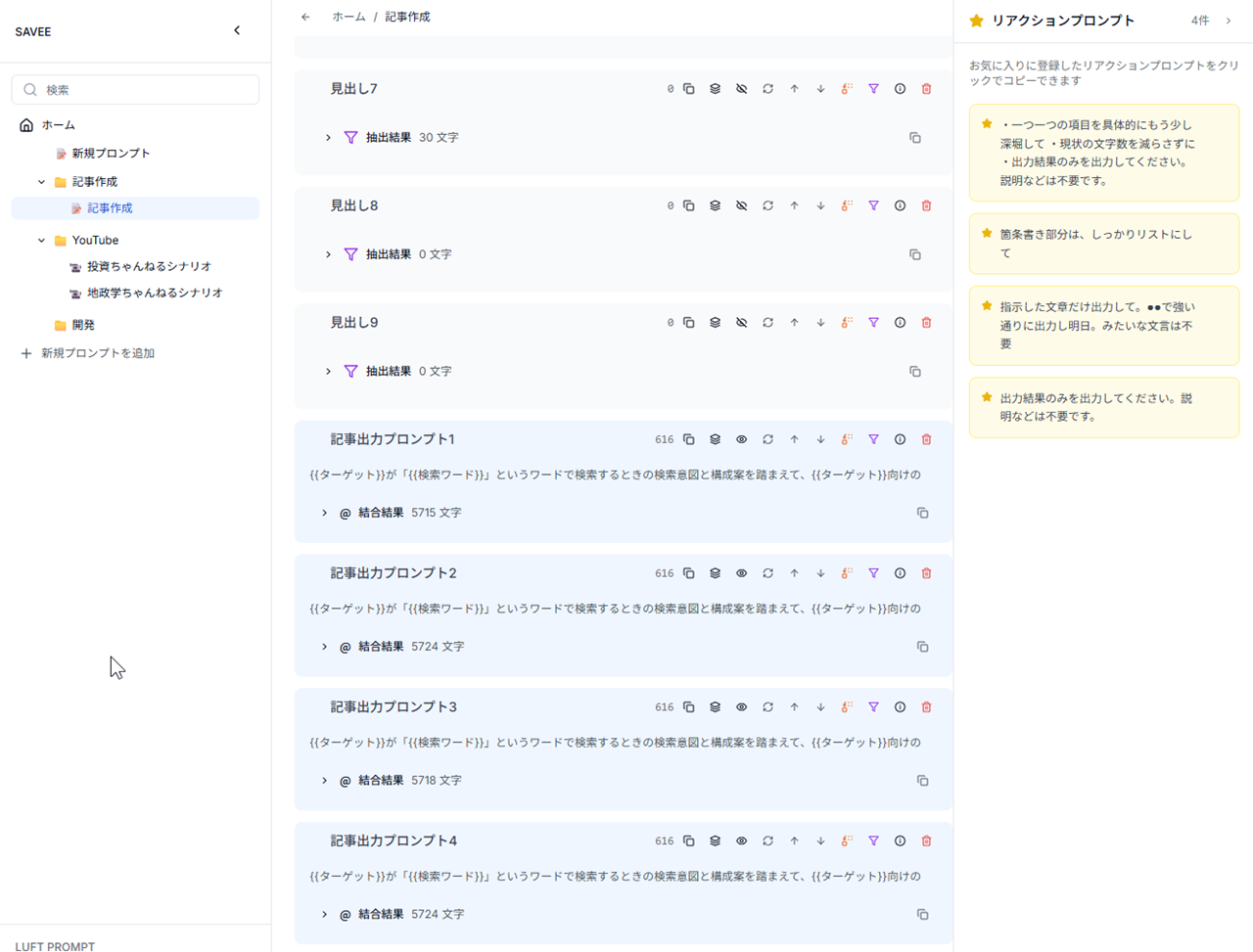Move 見出し8 down with the arrow

point(821,205)
